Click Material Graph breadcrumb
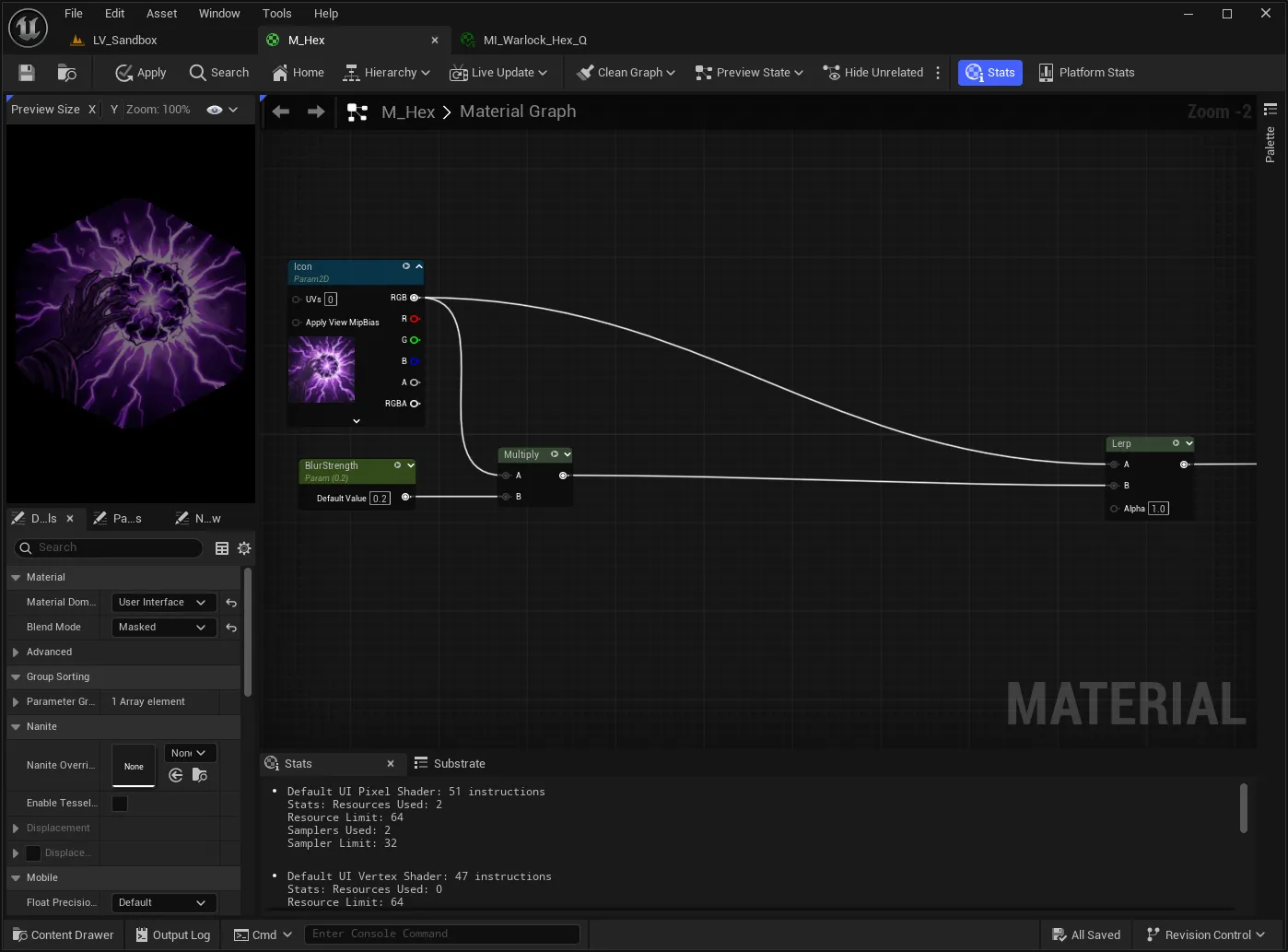Image resolution: width=1288 pixels, height=952 pixels. [x=518, y=112]
